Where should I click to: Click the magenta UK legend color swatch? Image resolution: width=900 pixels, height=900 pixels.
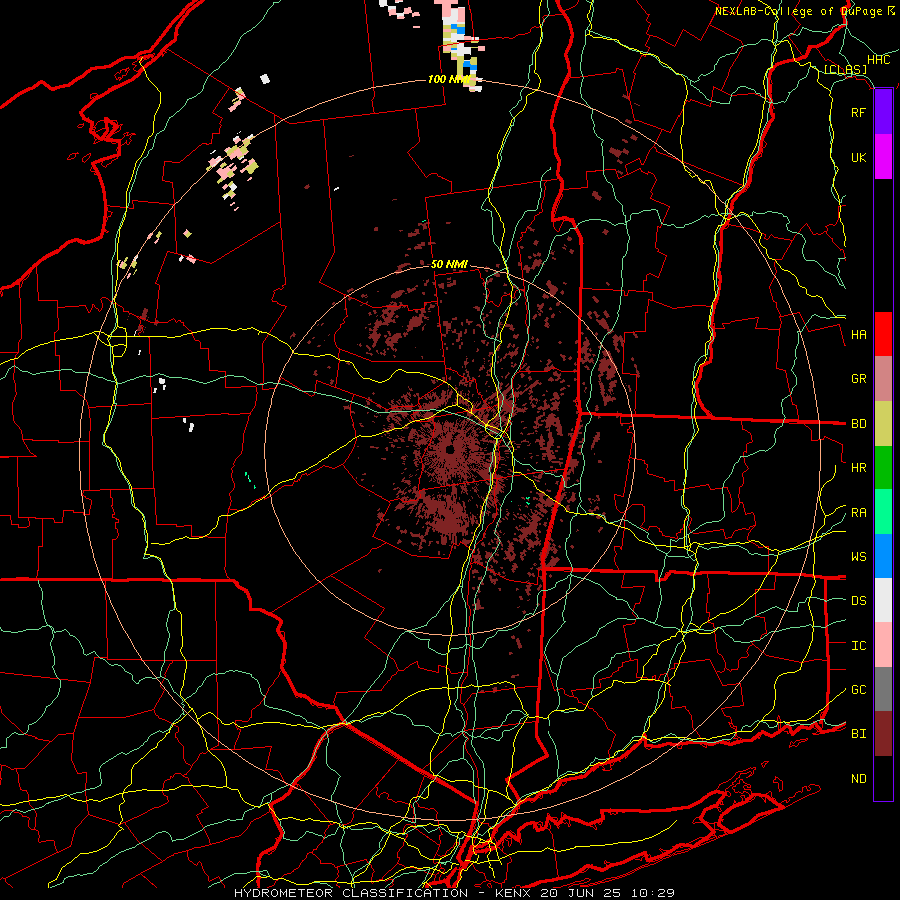point(883,157)
